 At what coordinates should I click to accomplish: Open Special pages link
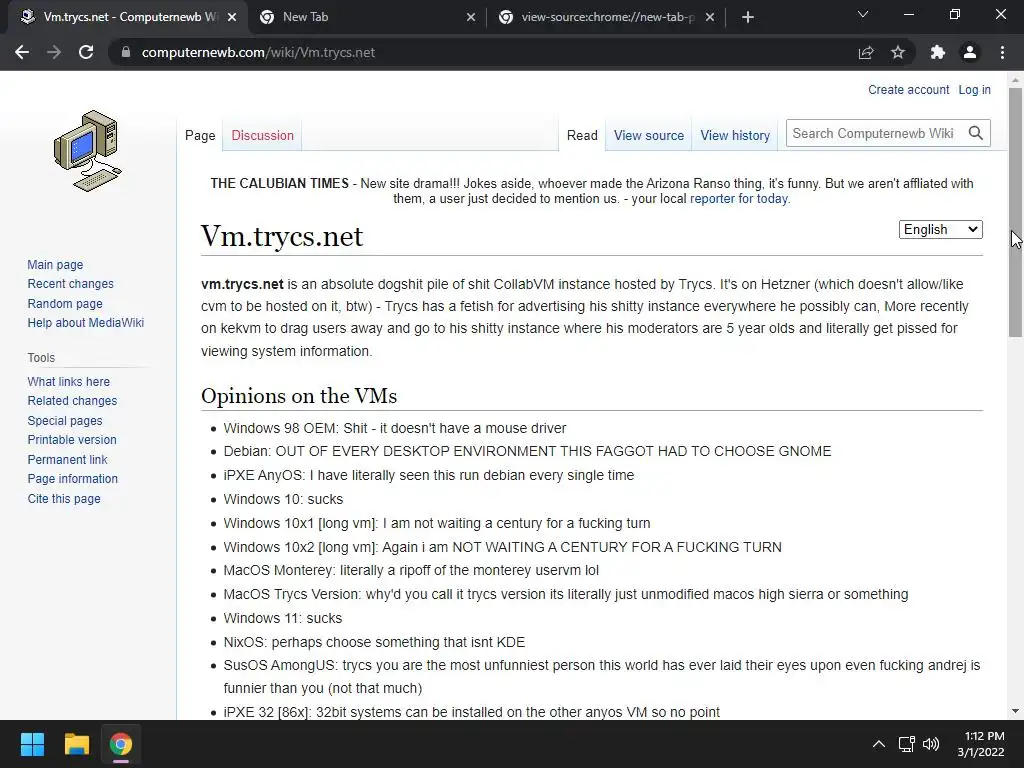pyautogui.click(x=65, y=421)
